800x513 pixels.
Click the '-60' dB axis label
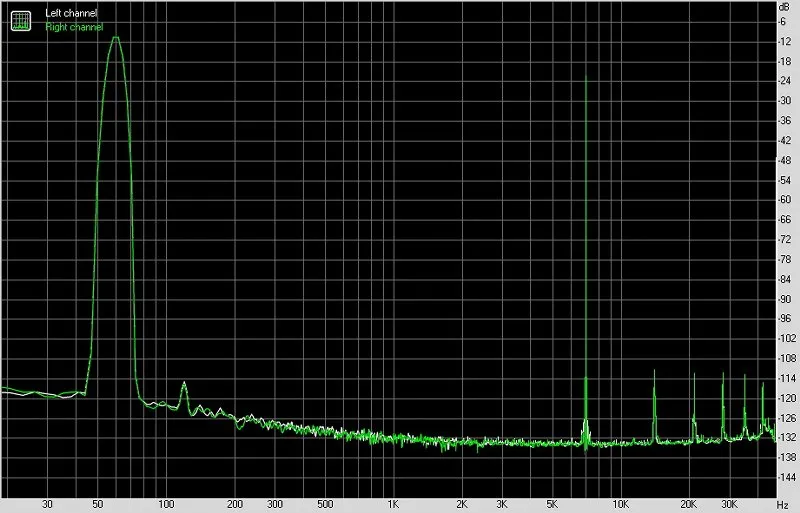pos(785,200)
